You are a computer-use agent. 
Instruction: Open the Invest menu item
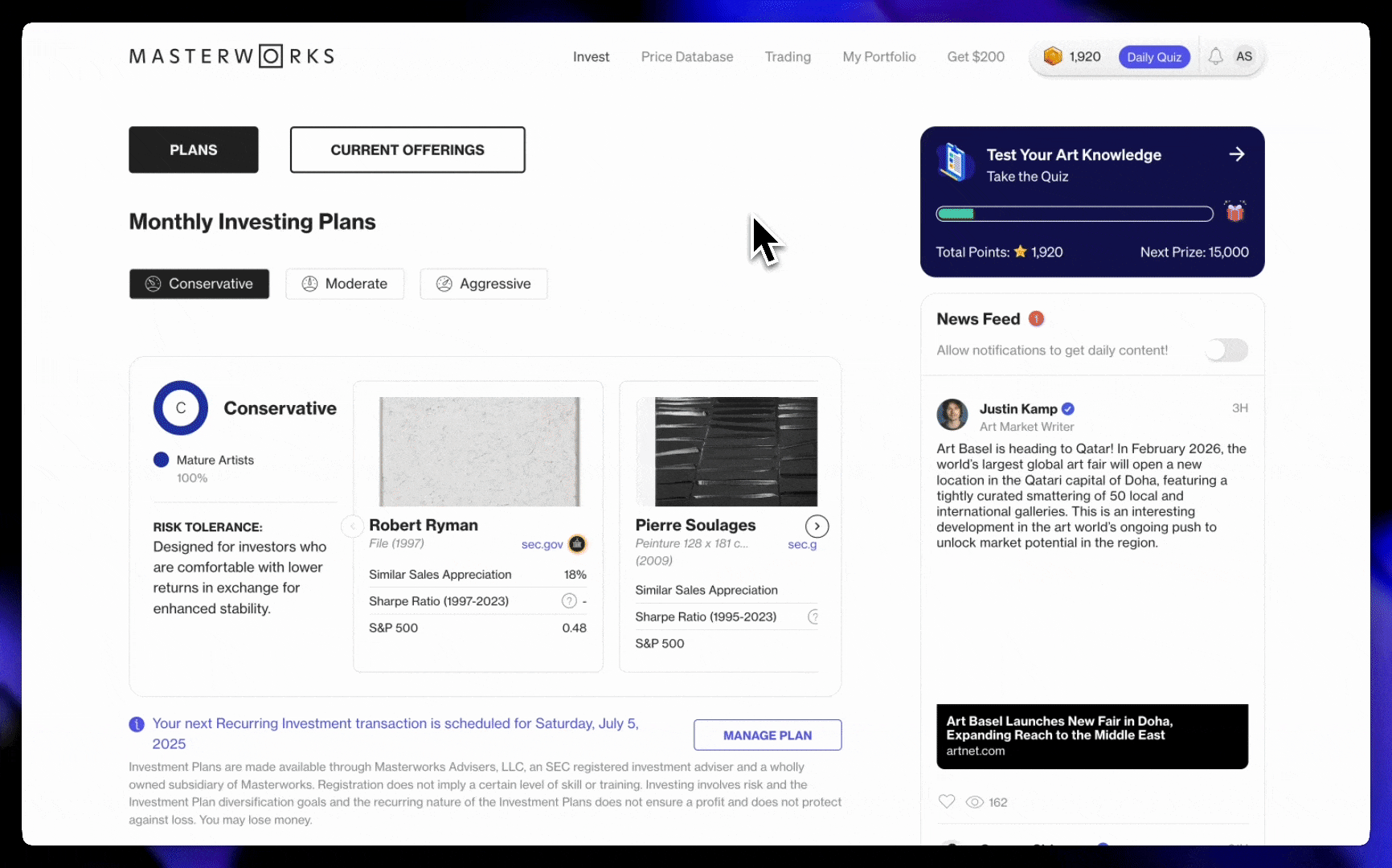click(591, 57)
